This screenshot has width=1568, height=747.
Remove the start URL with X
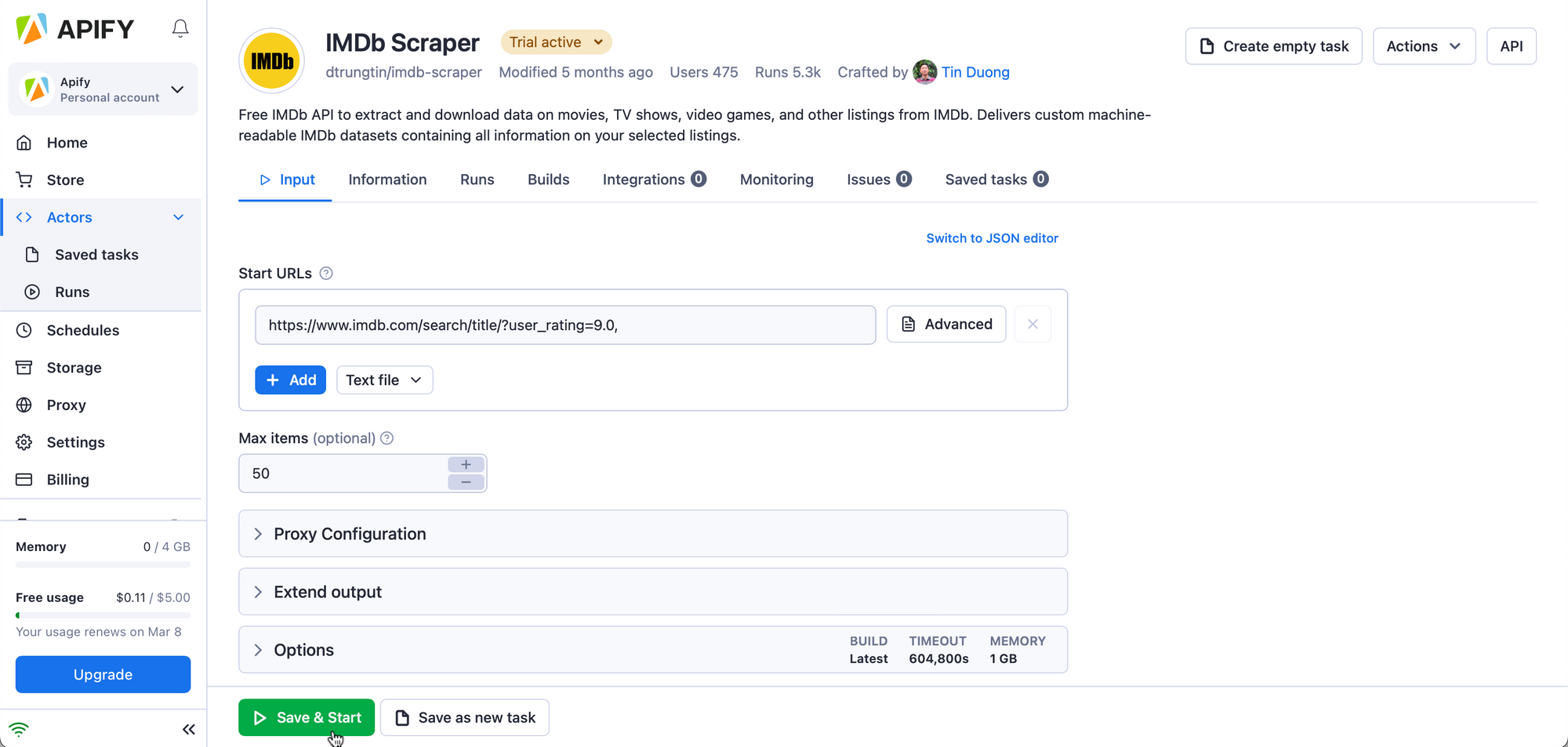pos(1033,325)
